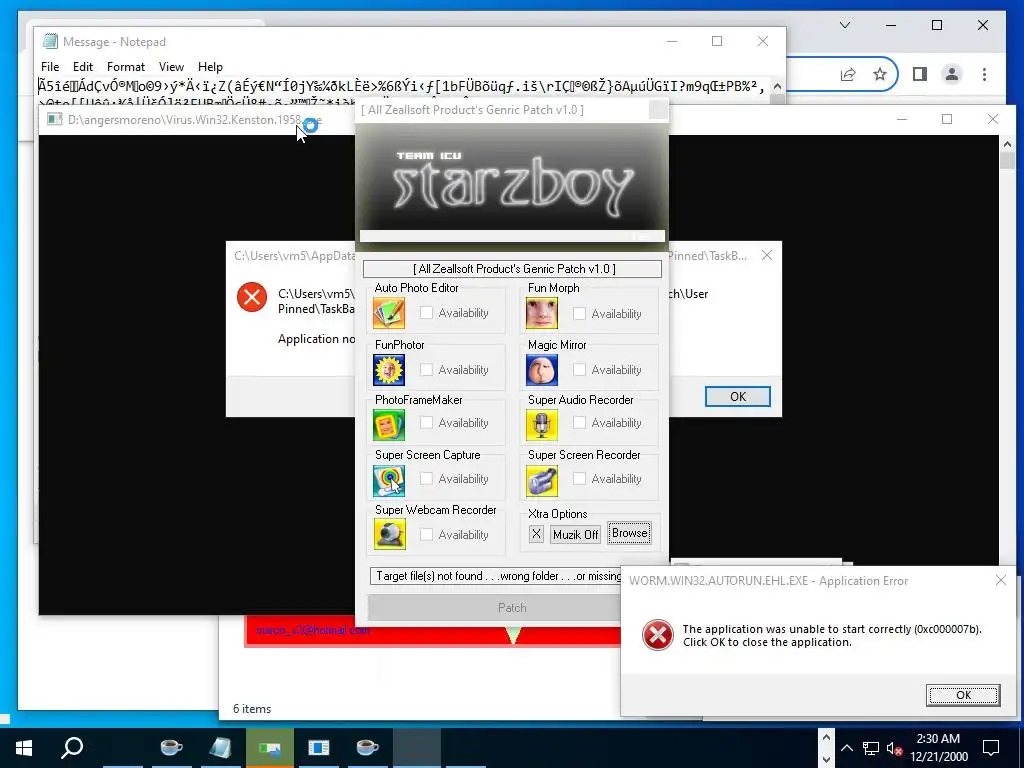Viewport: 1024px width, 768px height.
Task: Close the Application Error dialog with X
Action: 1000,580
